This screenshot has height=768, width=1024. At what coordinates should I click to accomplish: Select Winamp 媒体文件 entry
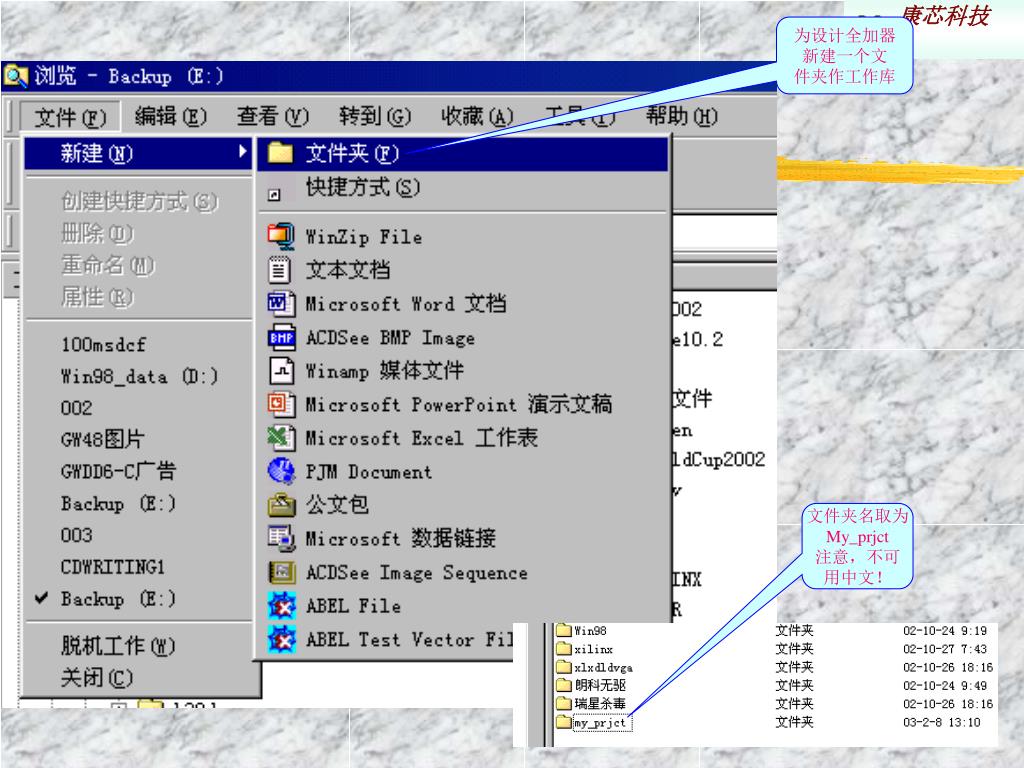462,370
